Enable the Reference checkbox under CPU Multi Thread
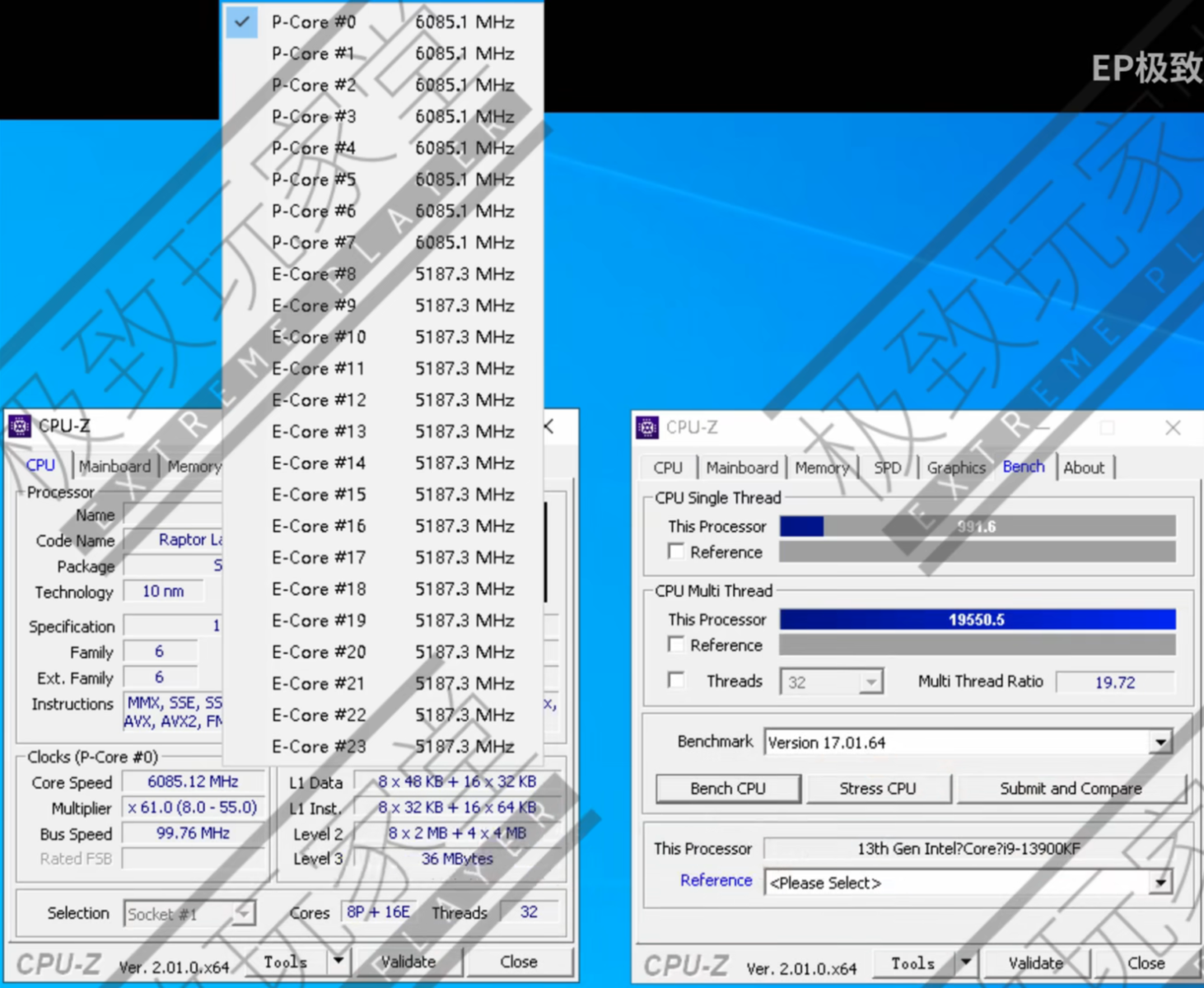Image resolution: width=1204 pixels, height=988 pixels. click(676, 644)
